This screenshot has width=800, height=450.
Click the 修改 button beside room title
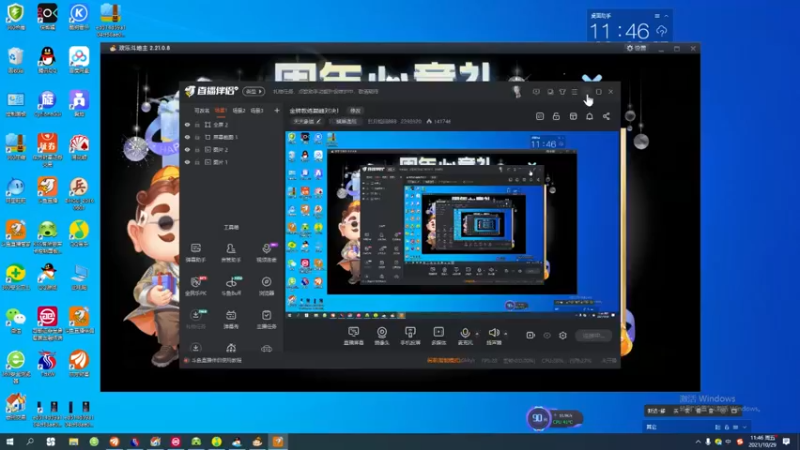pos(355,111)
